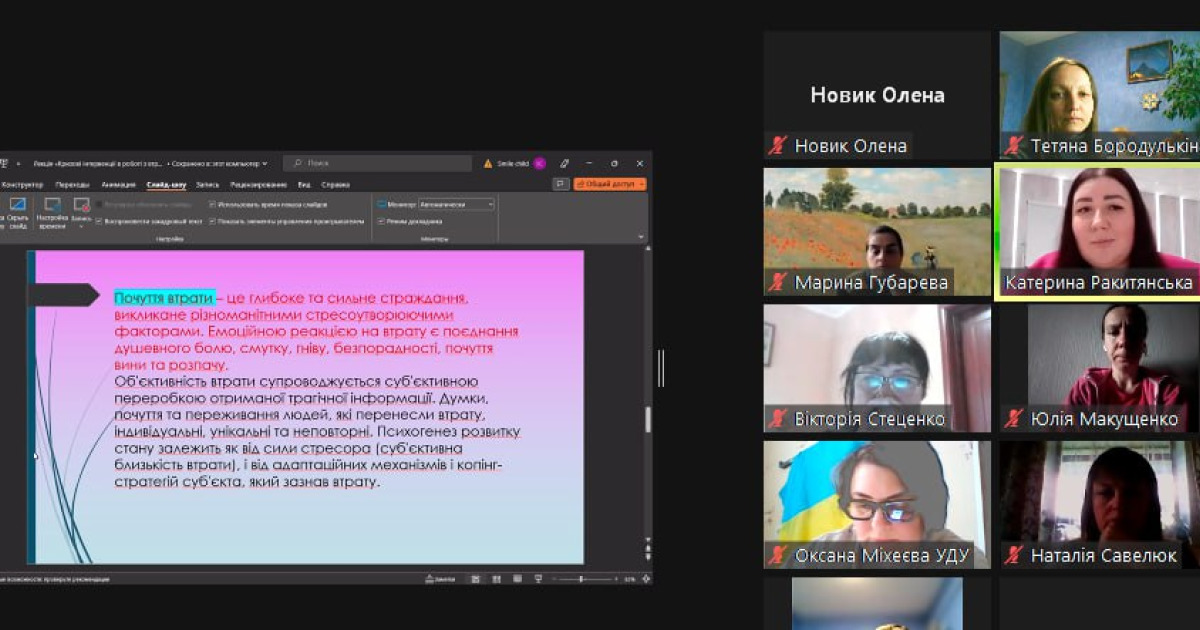
Task: Open the Transitions ribbon tab
Action: coord(72,185)
